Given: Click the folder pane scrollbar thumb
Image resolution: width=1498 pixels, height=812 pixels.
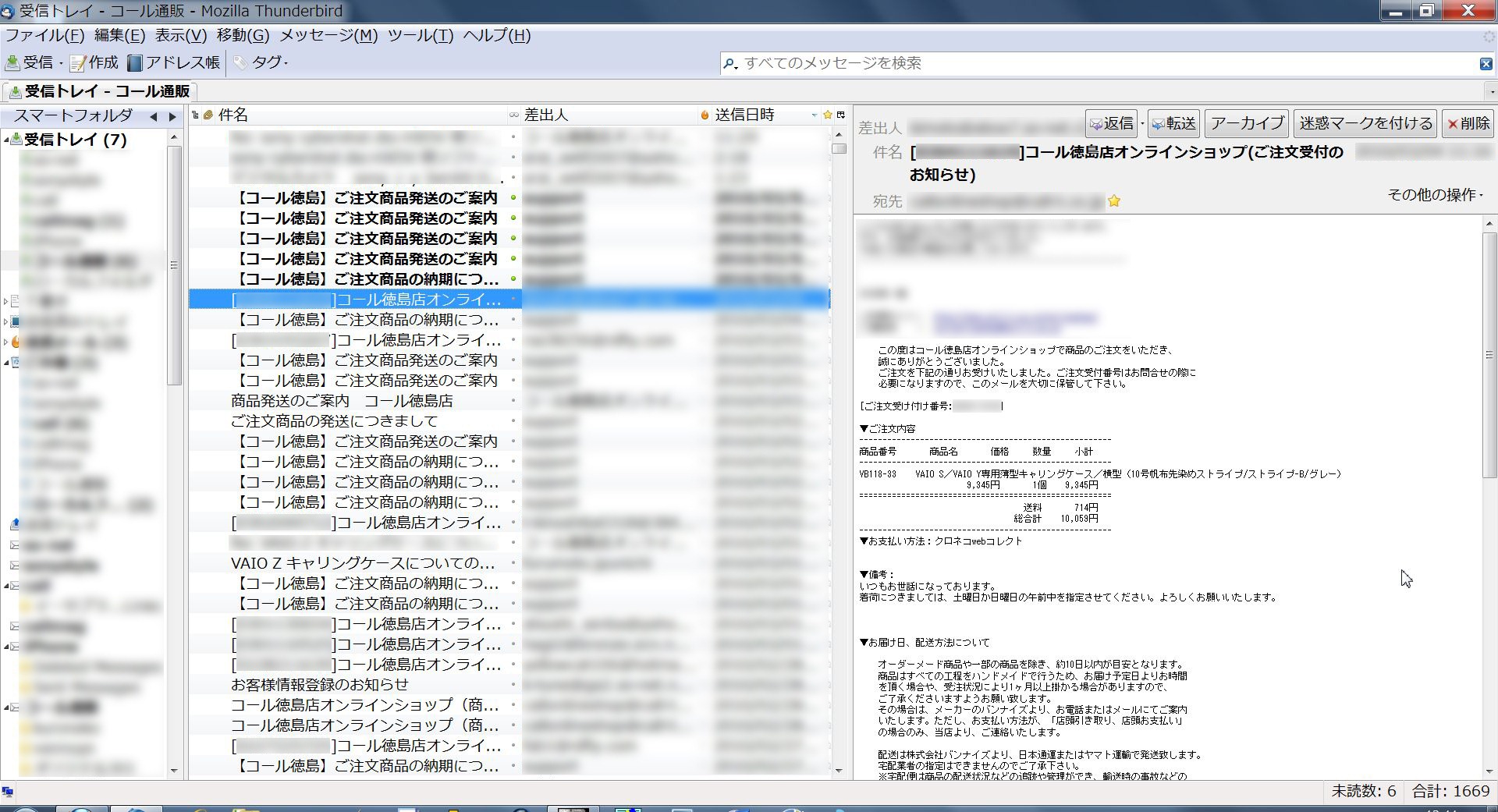Looking at the screenshot, I should (174, 265).
